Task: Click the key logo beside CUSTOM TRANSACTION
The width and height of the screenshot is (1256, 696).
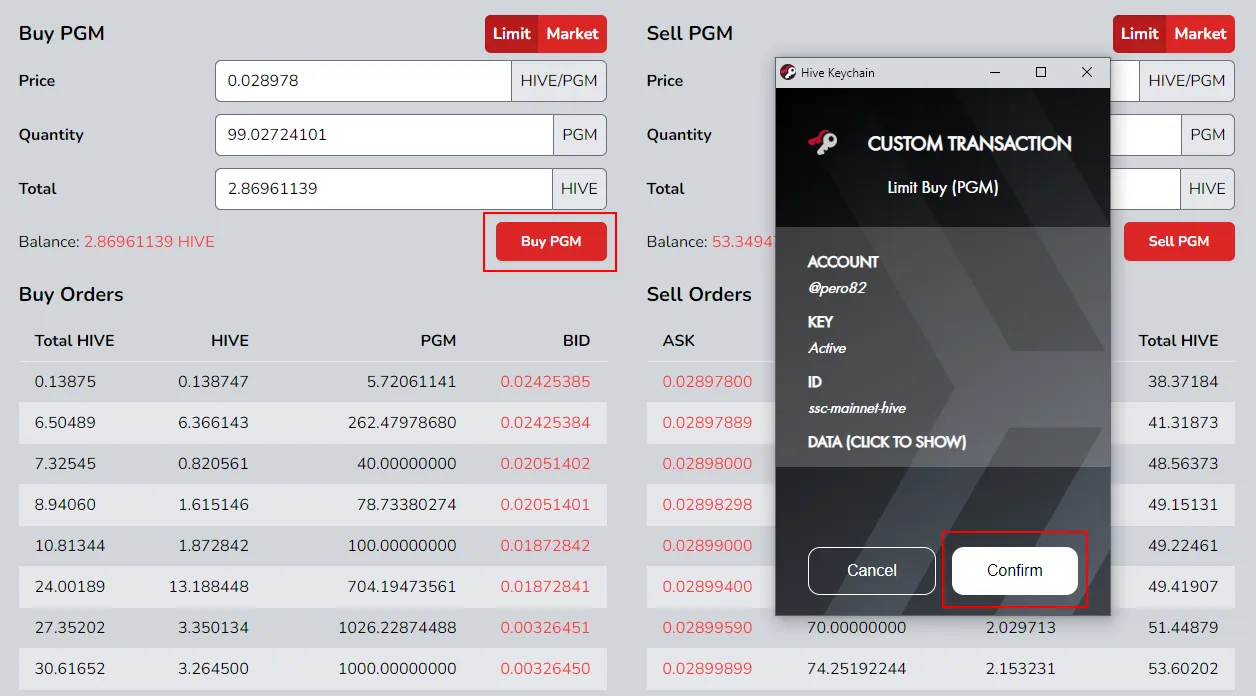Action: 822,143
